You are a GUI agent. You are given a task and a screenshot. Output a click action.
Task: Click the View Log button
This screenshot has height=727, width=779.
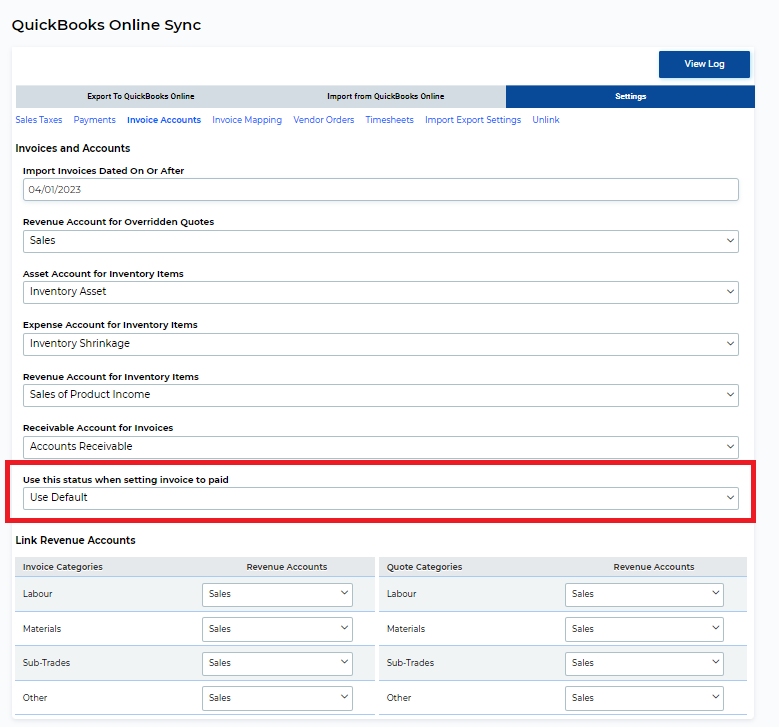[x=704, y=64]
